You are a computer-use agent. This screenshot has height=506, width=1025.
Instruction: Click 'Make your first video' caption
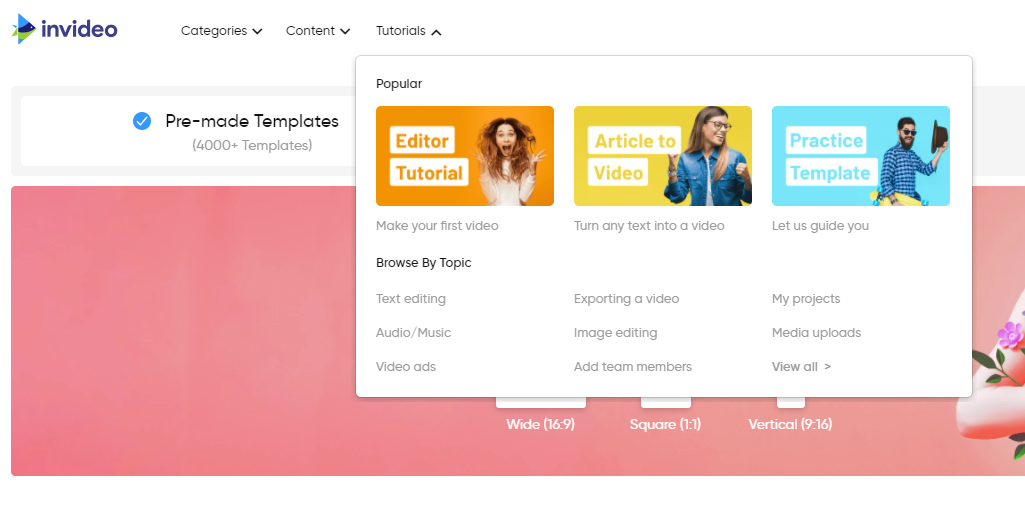coord(437,226)
